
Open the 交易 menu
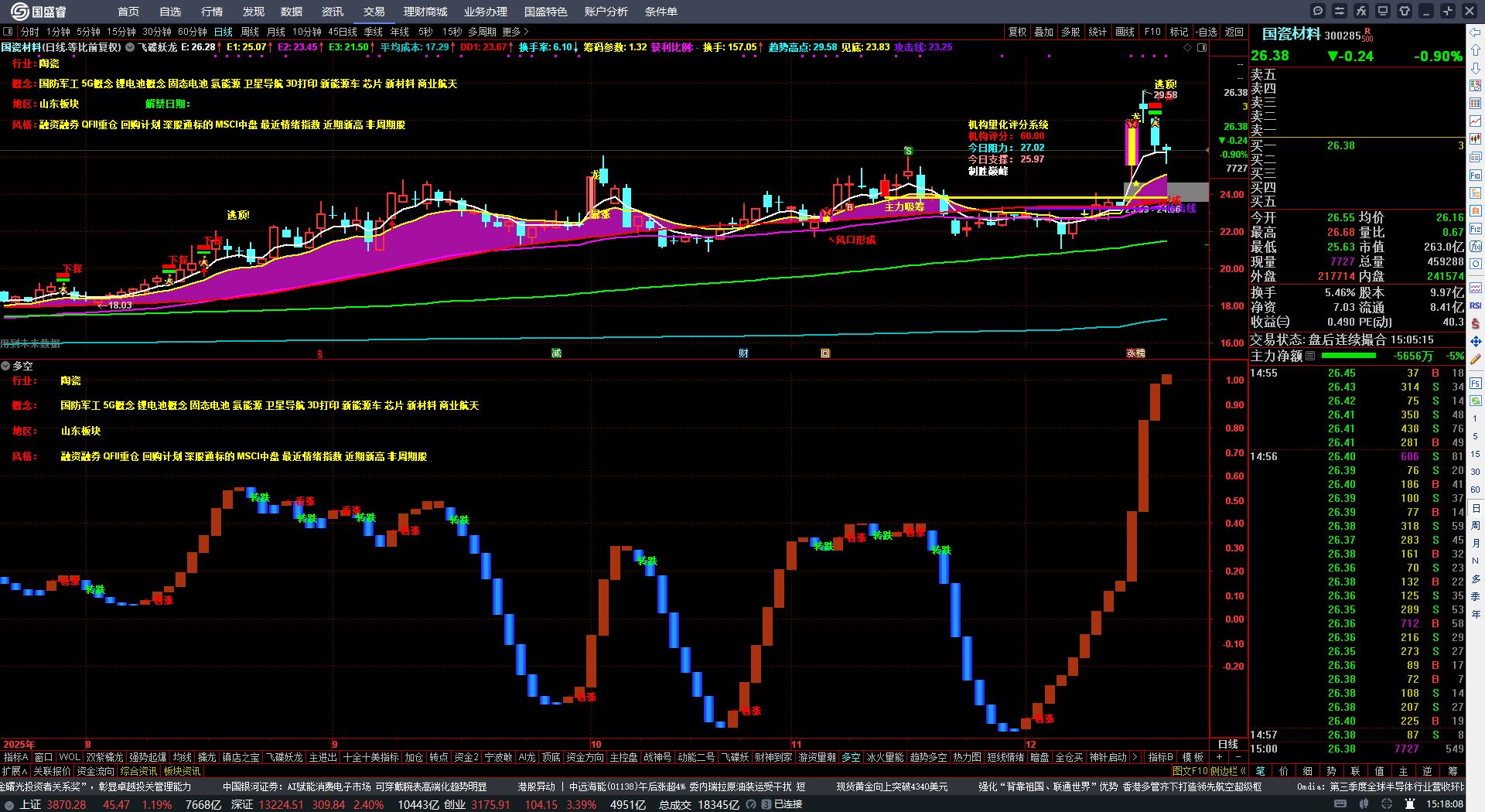(x=374, y=12)
